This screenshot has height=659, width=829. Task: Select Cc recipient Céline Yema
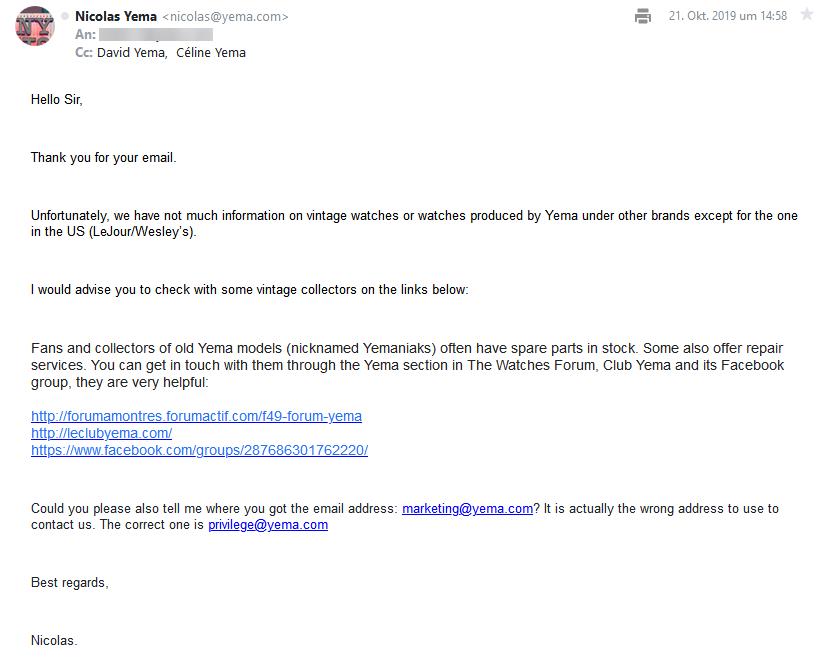pos(211,53)
